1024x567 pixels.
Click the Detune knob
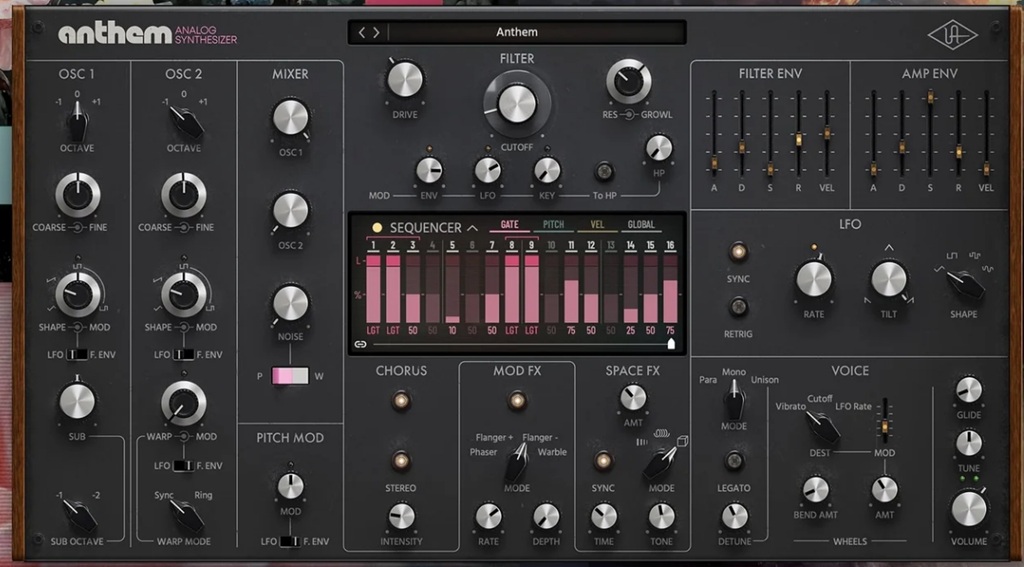pos(734,517)
